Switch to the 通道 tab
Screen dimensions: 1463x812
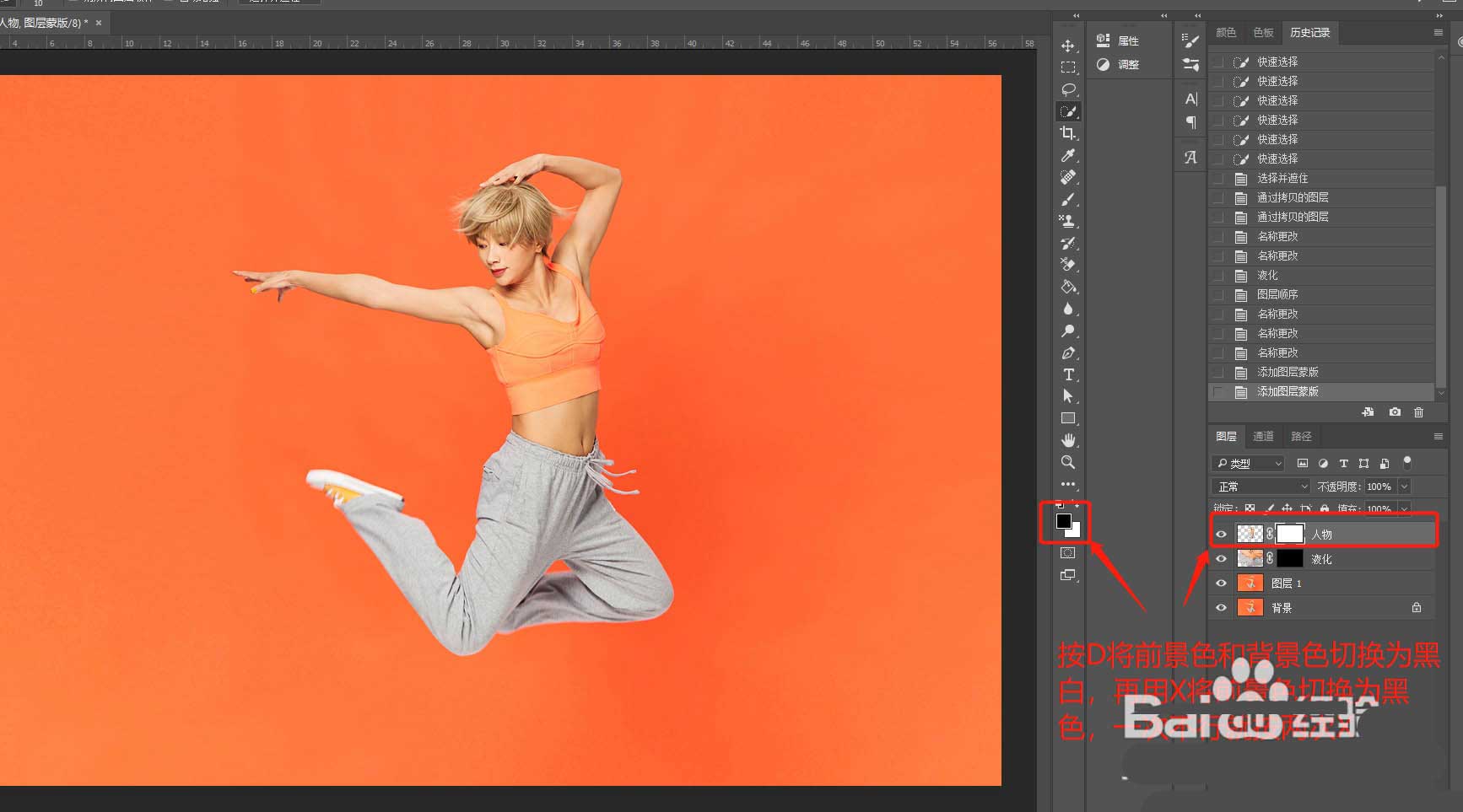click(x=1263, y=436)
